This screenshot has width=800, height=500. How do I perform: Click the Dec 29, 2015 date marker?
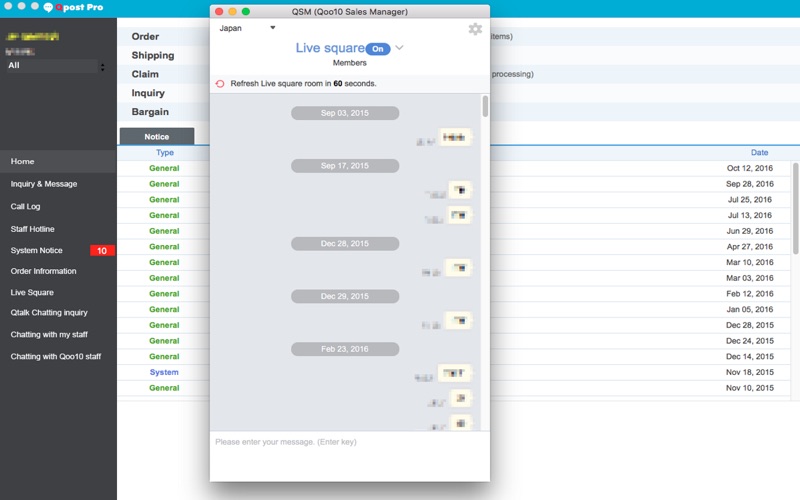(345, 296)
